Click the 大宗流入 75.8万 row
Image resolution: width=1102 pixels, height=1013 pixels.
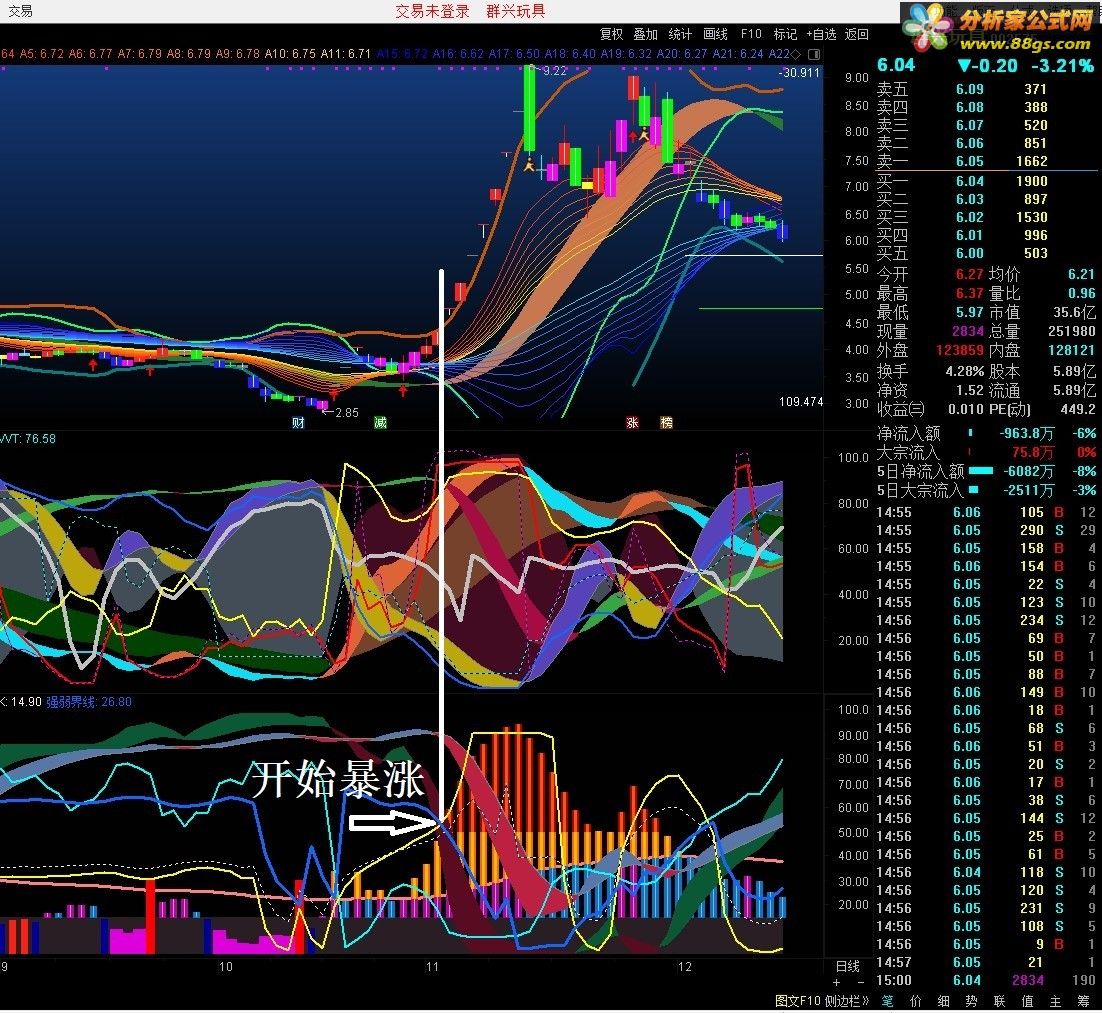coord(985,452)
